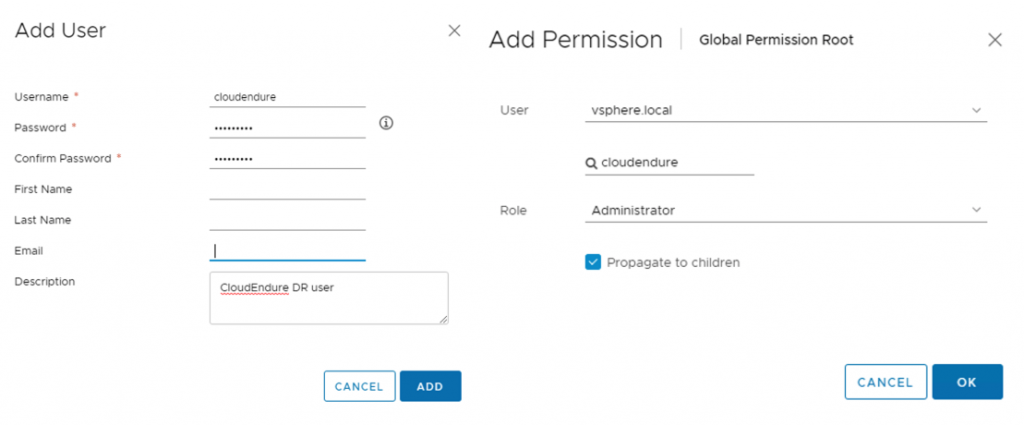
Task: Click the ADD button
Action: coord(430,386)
